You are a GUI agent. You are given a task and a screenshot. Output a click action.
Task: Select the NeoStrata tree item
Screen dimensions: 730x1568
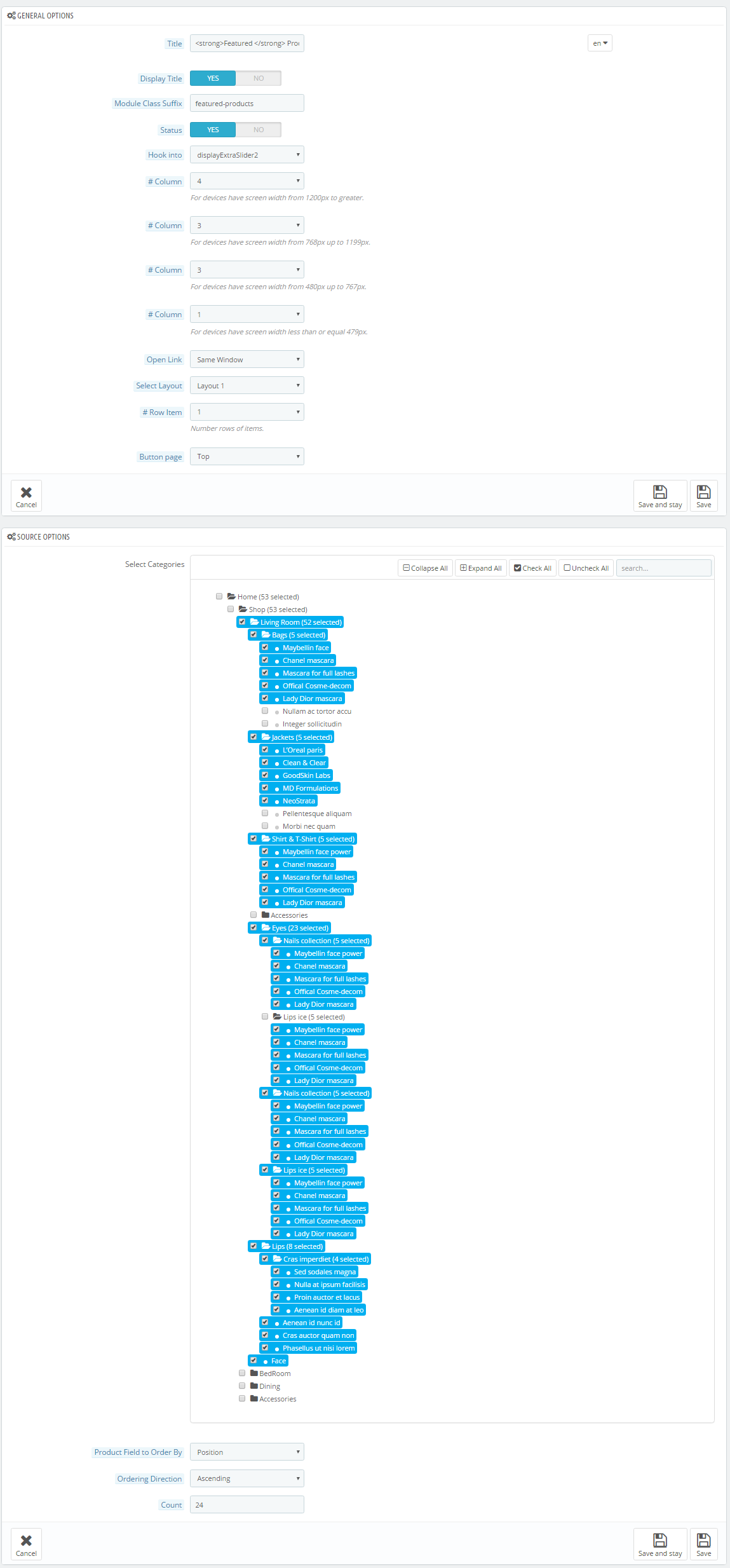[x=299, y=801]
